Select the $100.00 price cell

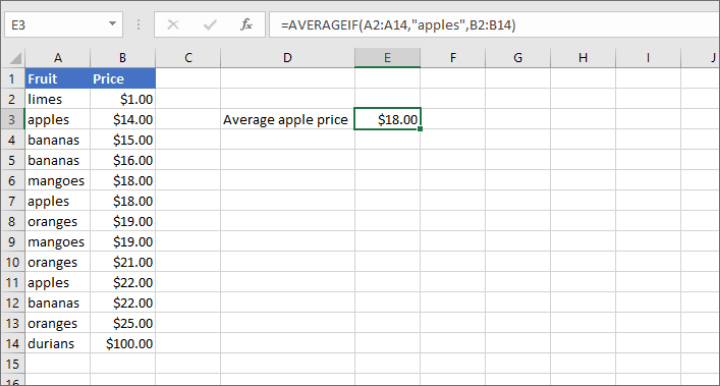tap(123, 343)
